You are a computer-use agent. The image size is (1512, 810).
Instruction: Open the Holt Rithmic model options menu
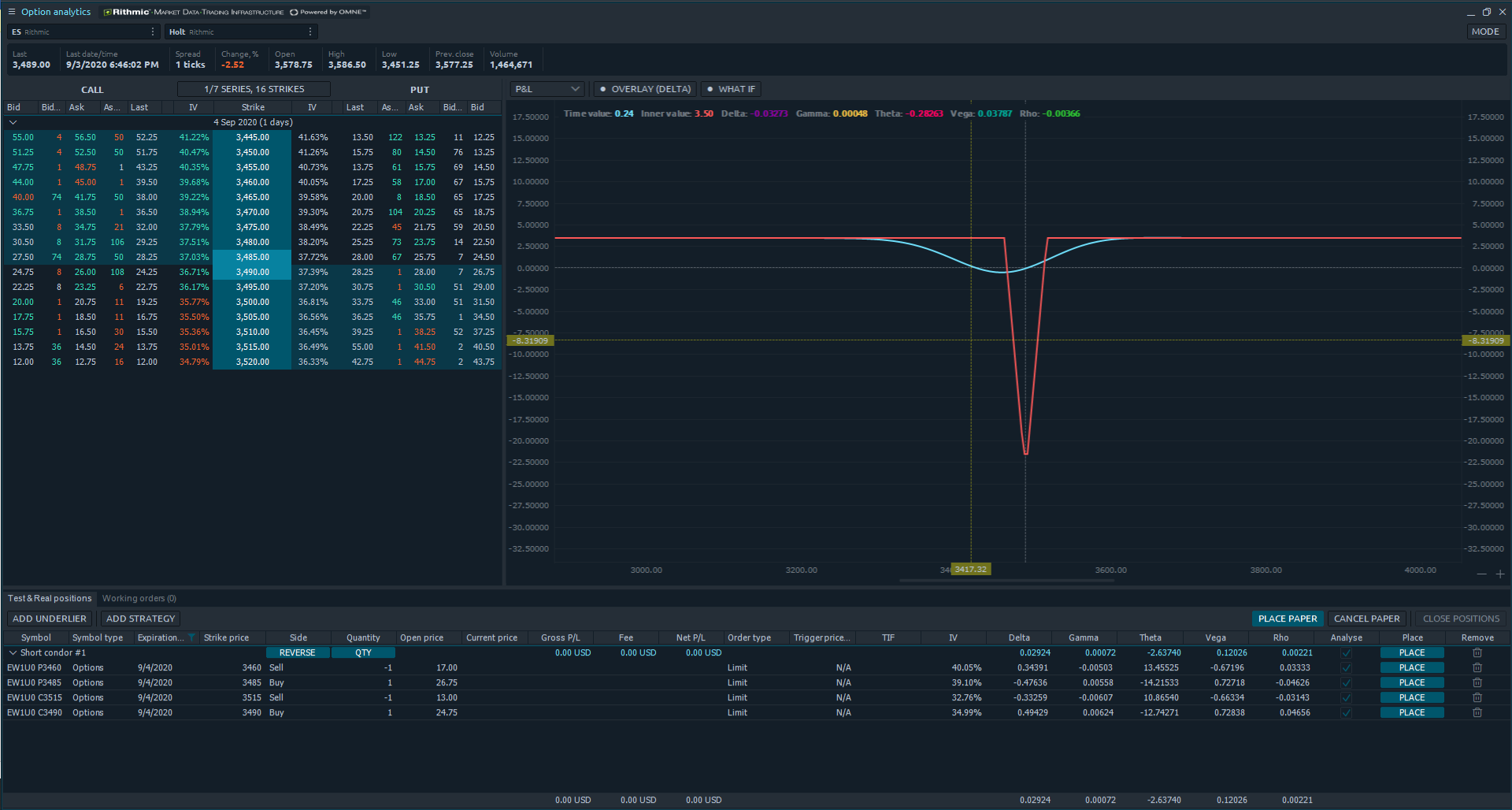click(x=310, y=32)
